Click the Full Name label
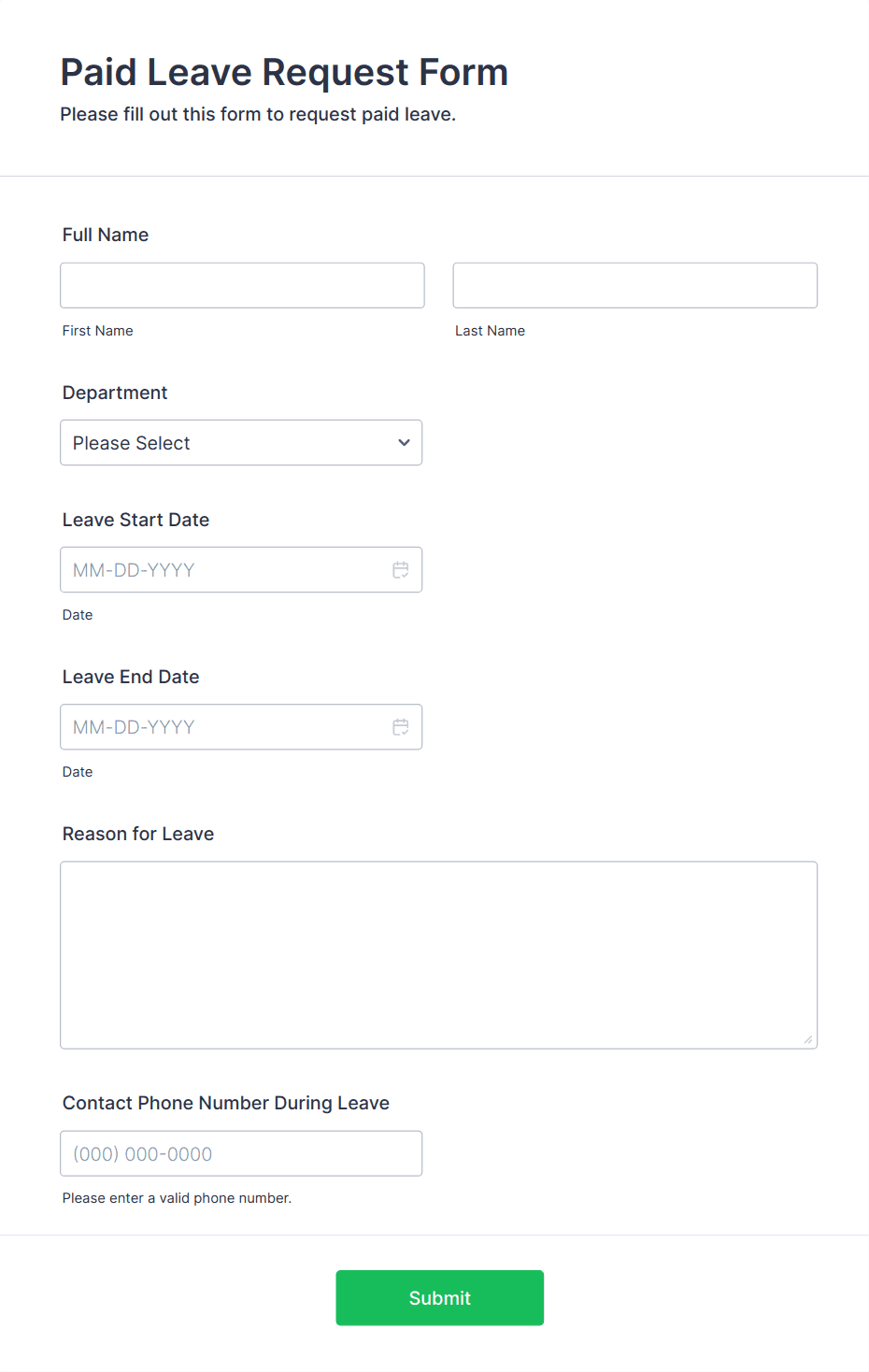 pos(106,235)
